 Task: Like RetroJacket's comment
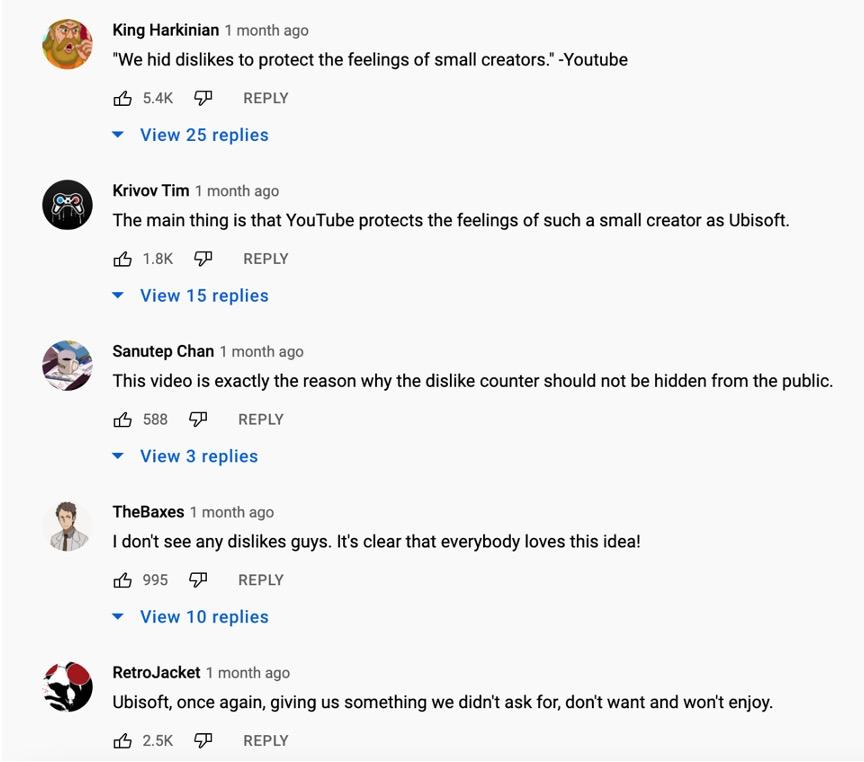pyautogui.click(x=123, y=741)
